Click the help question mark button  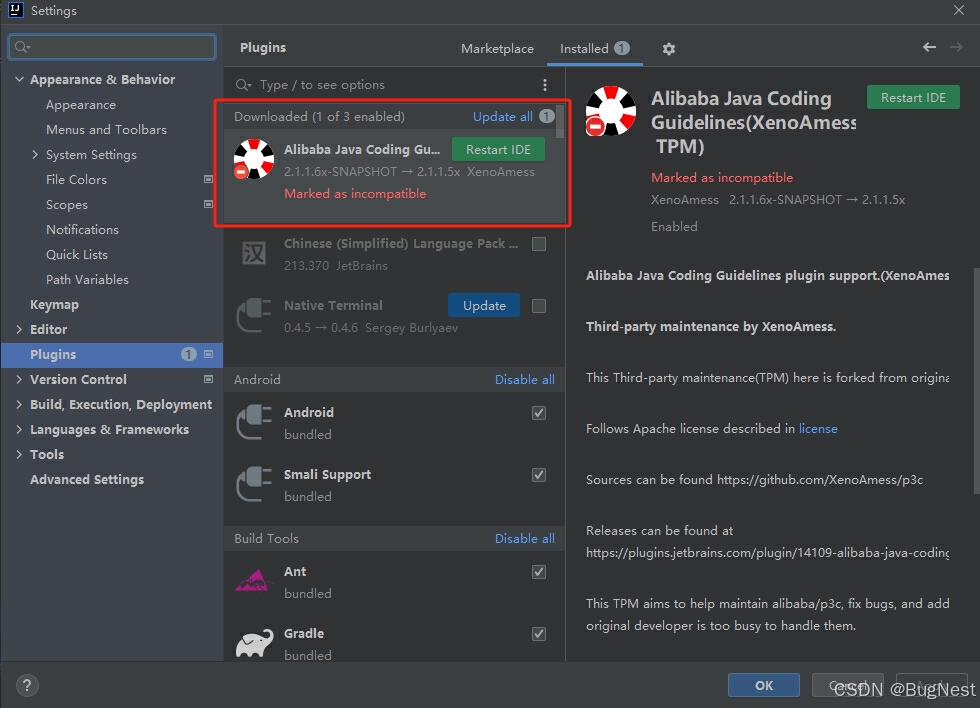[27, 686]
